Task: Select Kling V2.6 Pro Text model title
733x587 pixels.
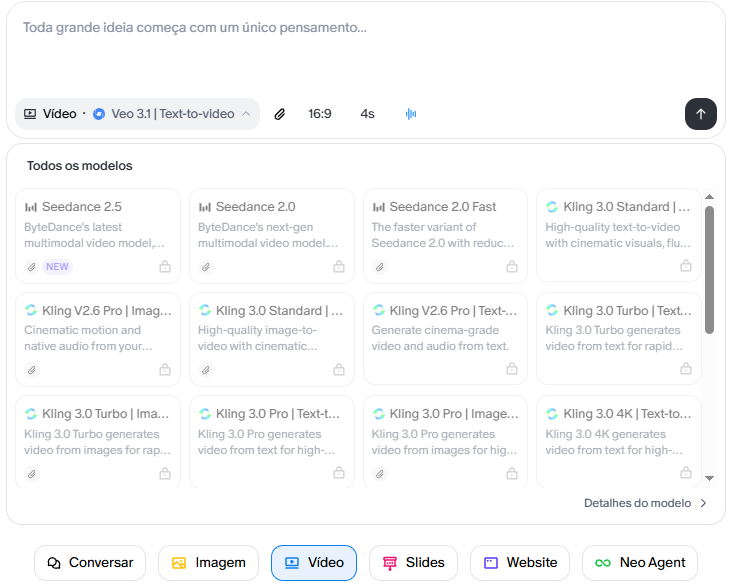Action: [453, 311]
